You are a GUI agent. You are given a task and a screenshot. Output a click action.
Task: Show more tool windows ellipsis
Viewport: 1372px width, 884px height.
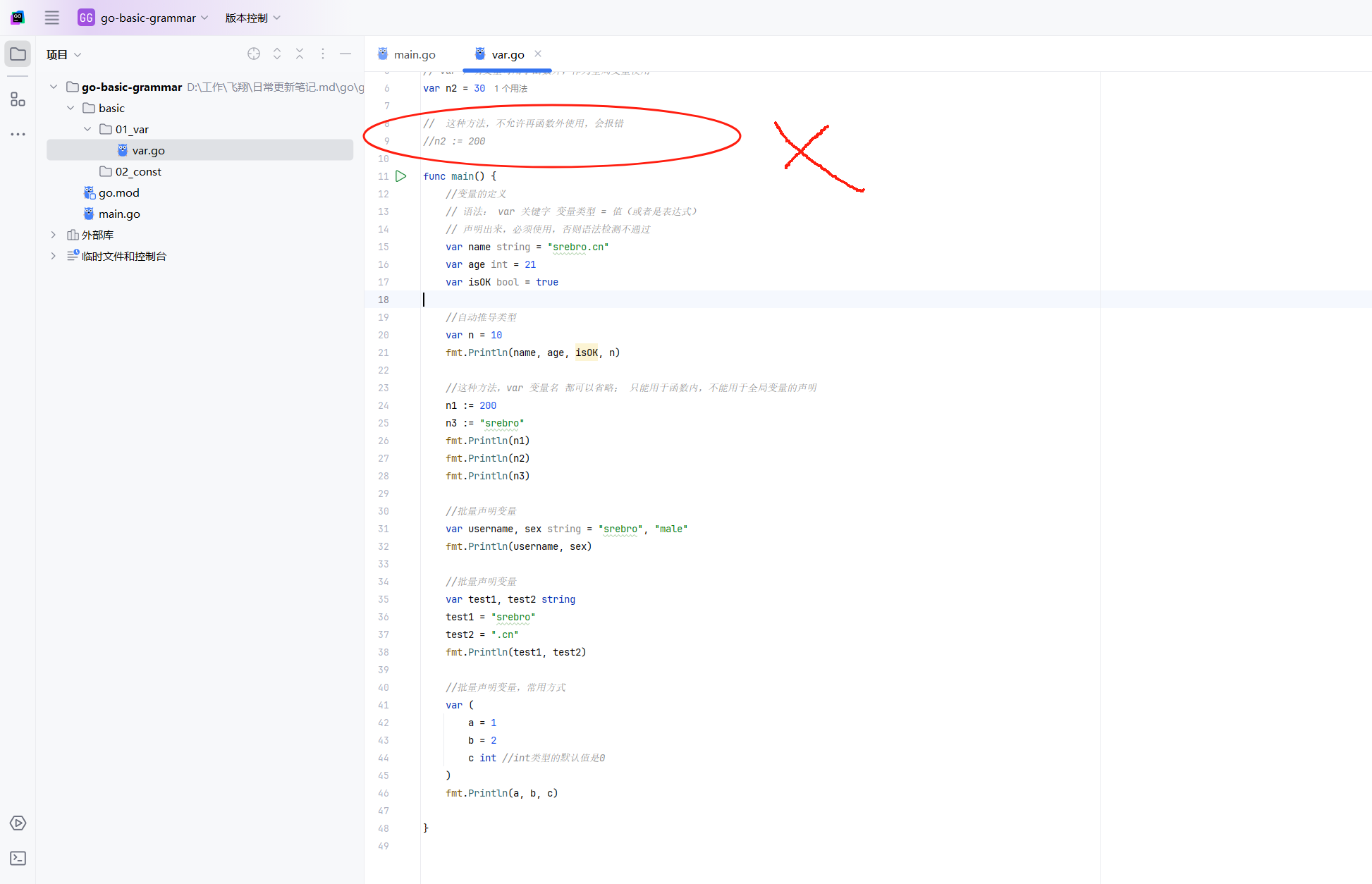(18, 134)
